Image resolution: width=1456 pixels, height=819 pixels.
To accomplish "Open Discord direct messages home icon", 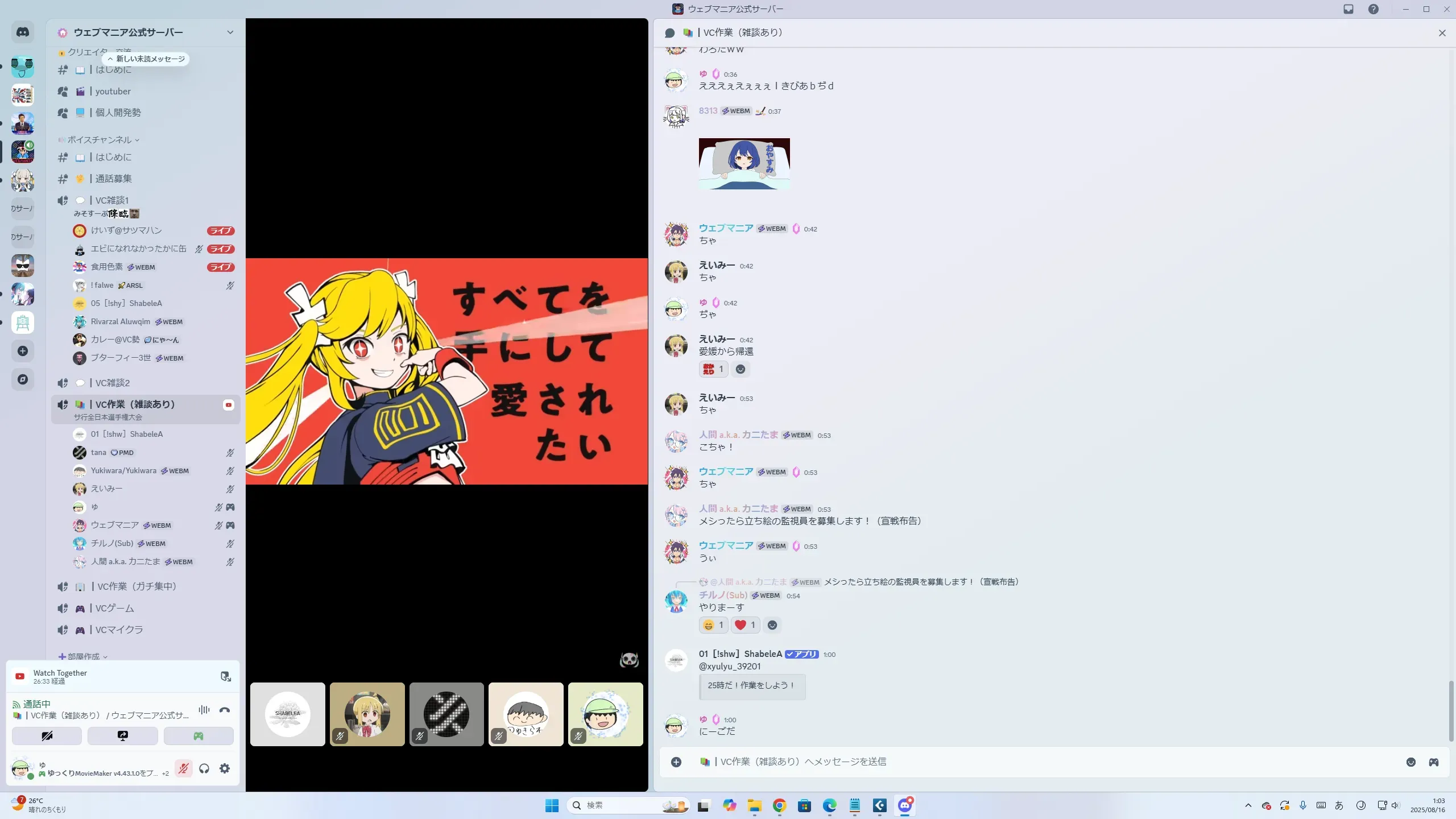I will click(x=23, y=32).
